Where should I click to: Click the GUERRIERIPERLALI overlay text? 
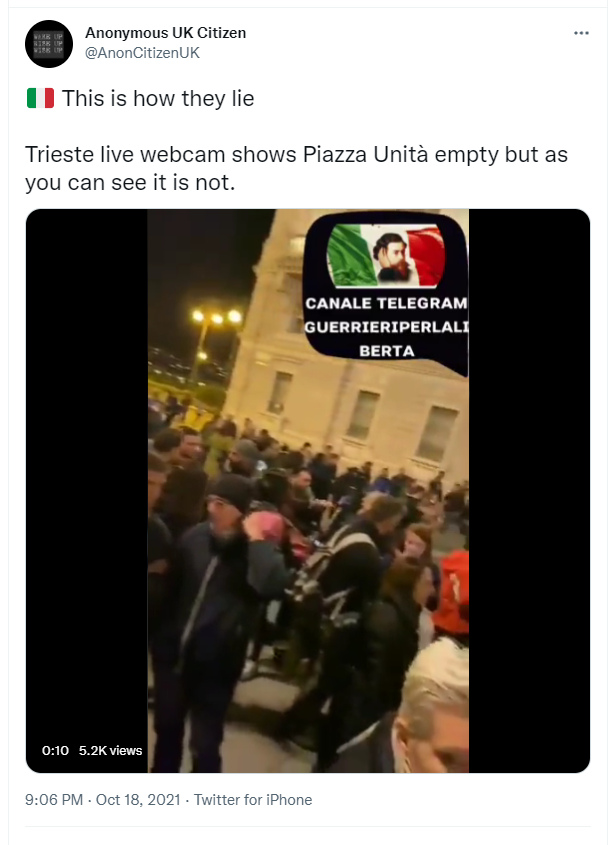[x=386, y=327]
